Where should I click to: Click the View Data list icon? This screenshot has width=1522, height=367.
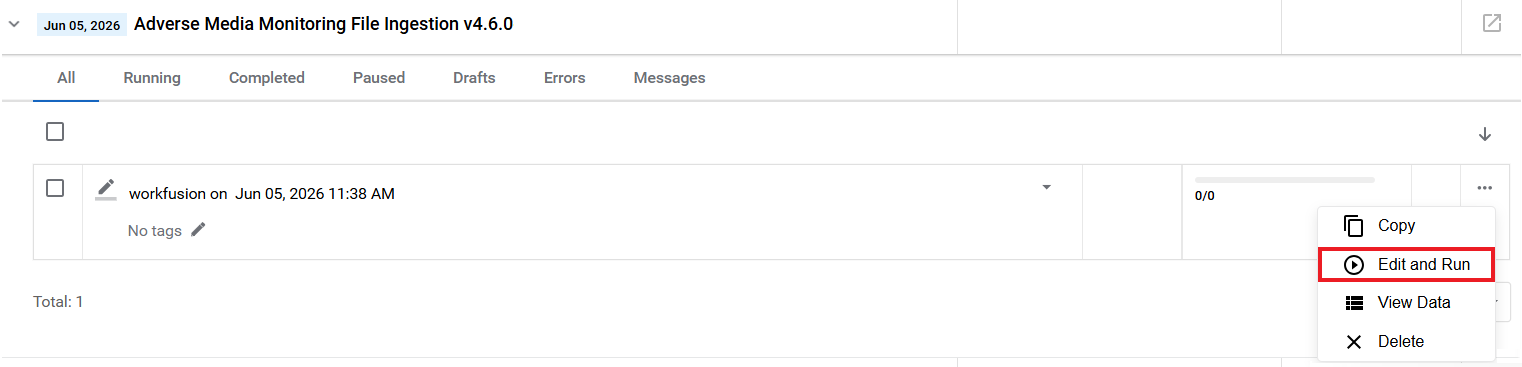click(1354, 303)
